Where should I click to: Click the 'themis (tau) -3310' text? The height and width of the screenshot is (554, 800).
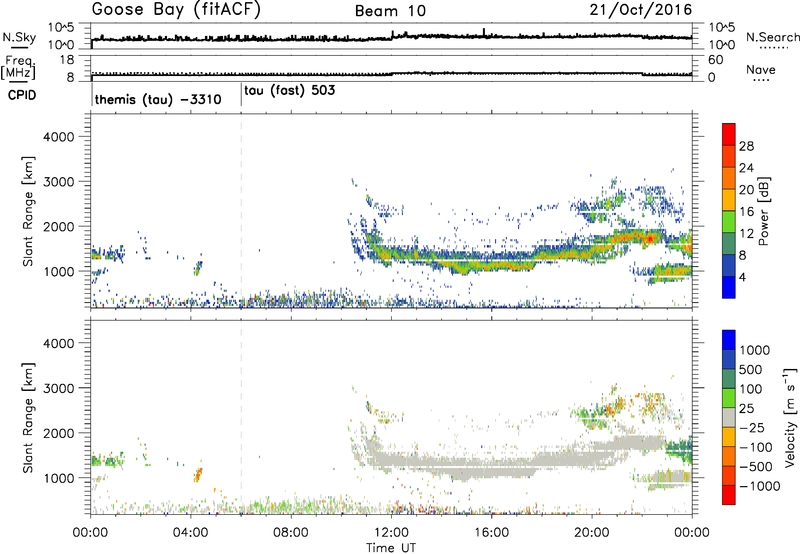coord(158,99)
